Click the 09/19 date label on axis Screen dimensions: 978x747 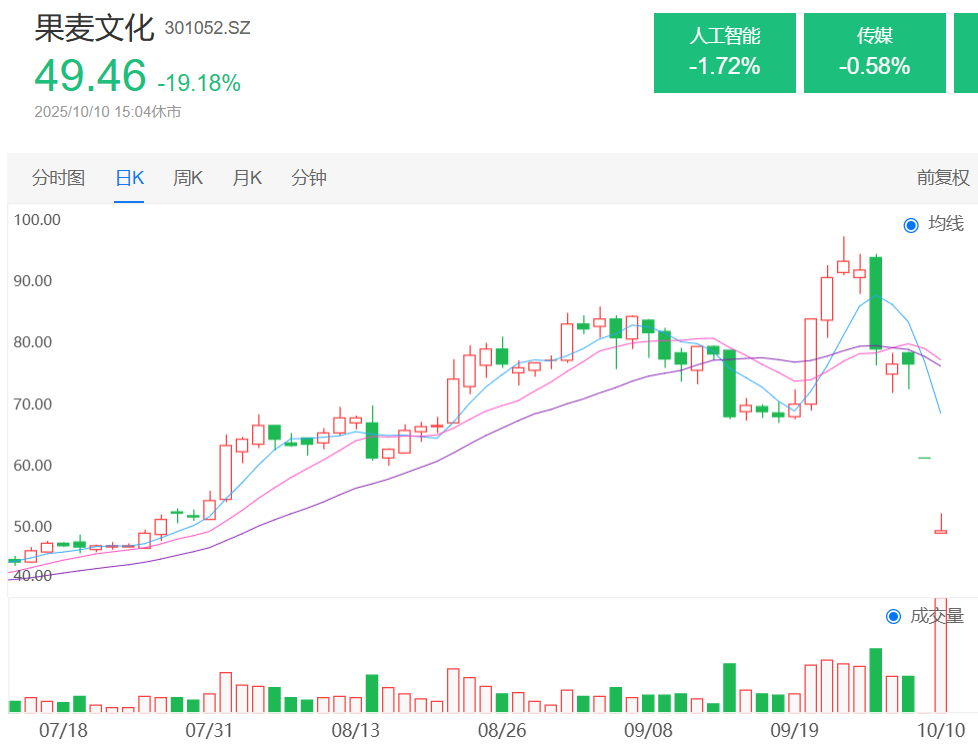[x=796, y=730]
